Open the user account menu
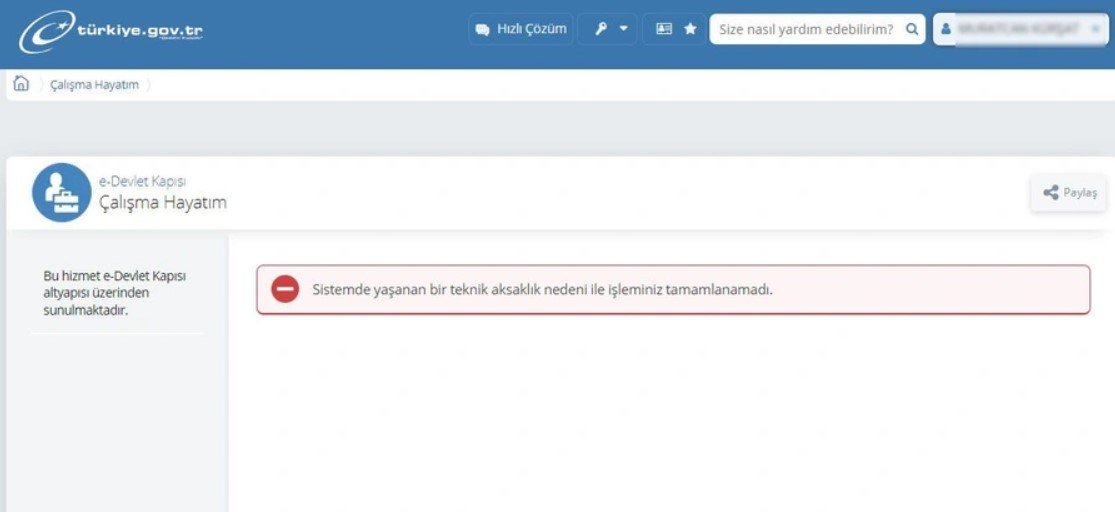 click(x=1020, y=29)
